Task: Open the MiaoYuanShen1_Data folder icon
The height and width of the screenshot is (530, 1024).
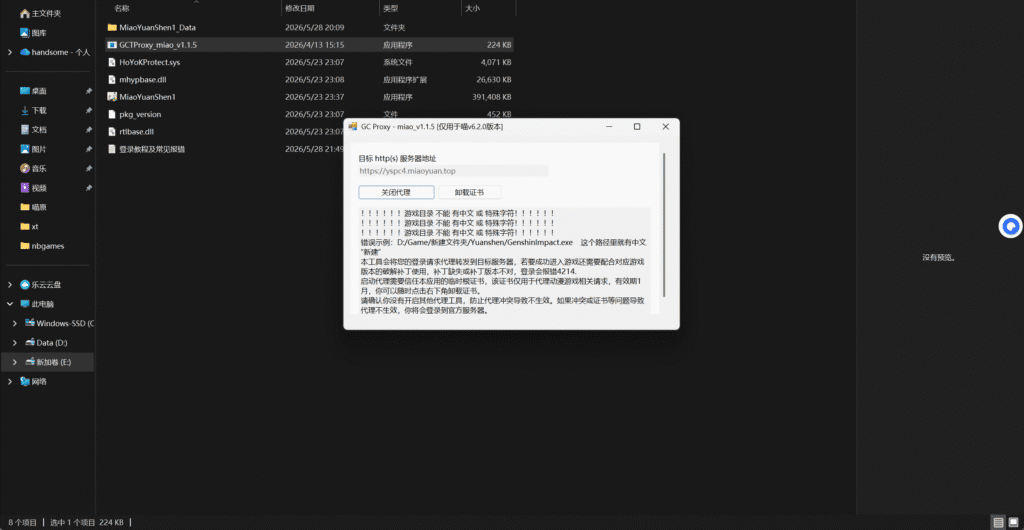Action: coord(112,27)
